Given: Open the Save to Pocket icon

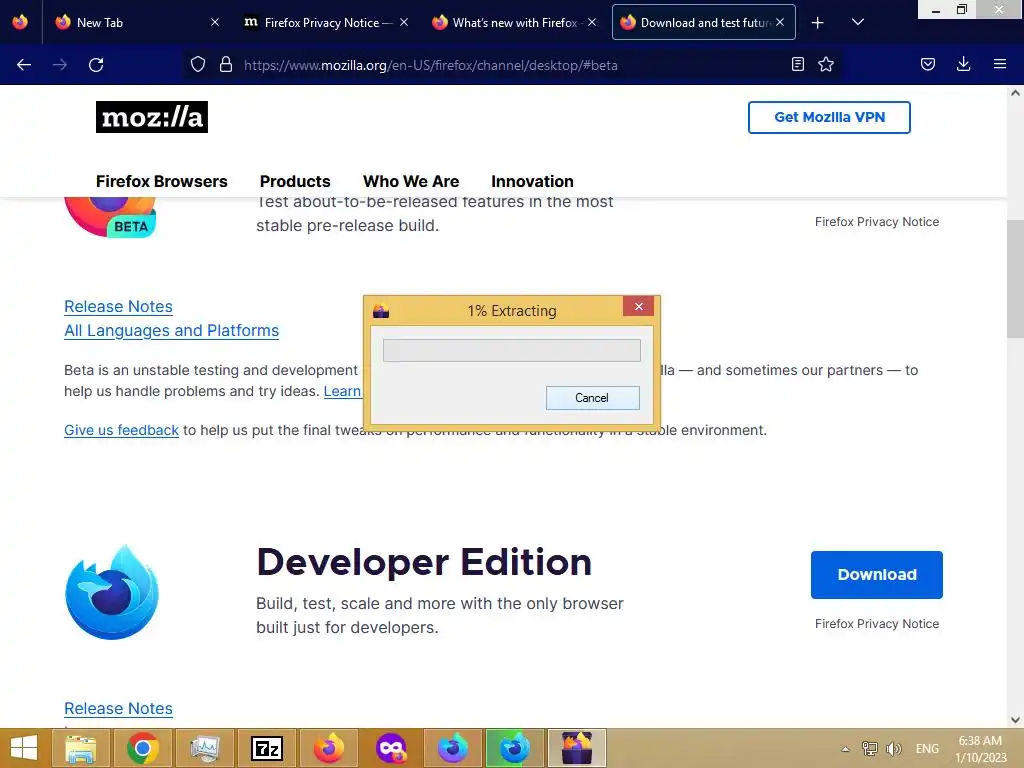Looking at the screenshot, I should coord(928,64).
